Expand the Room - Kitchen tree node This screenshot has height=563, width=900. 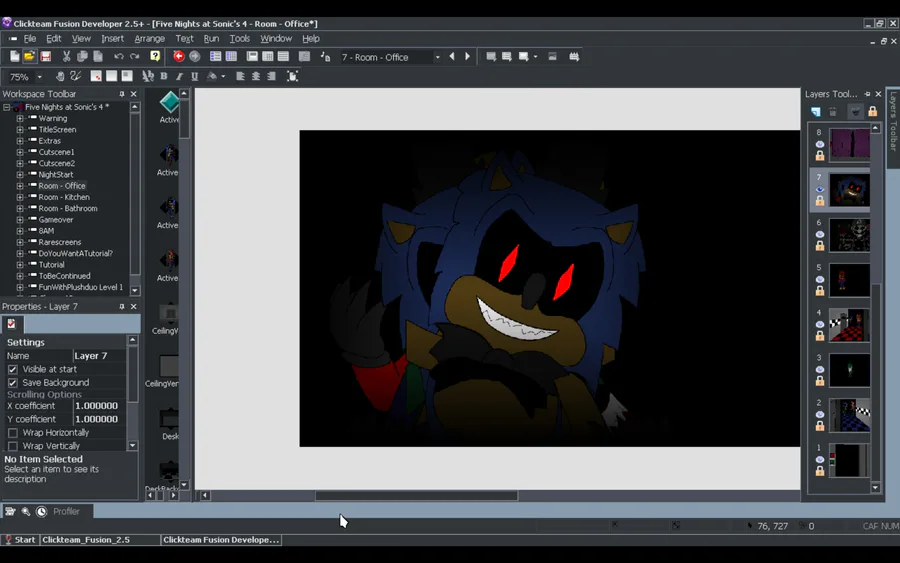coord(20,197)
